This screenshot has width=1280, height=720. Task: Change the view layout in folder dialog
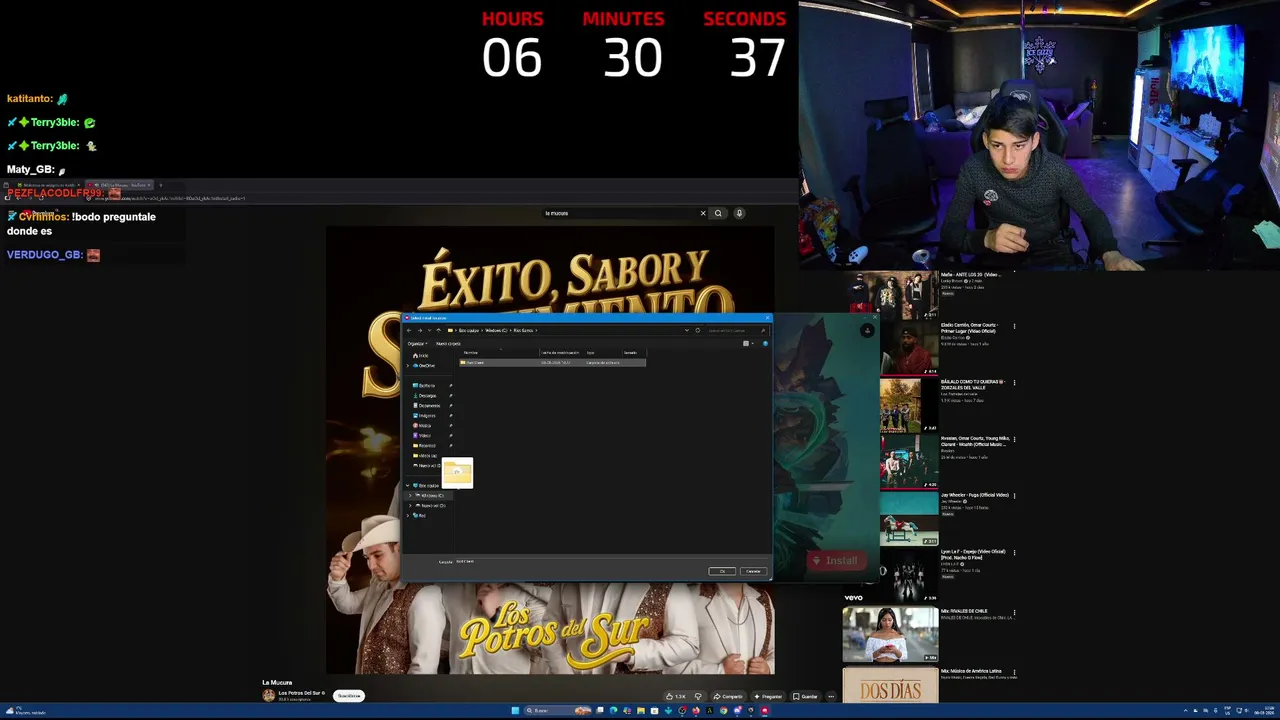tap(746, 343)
